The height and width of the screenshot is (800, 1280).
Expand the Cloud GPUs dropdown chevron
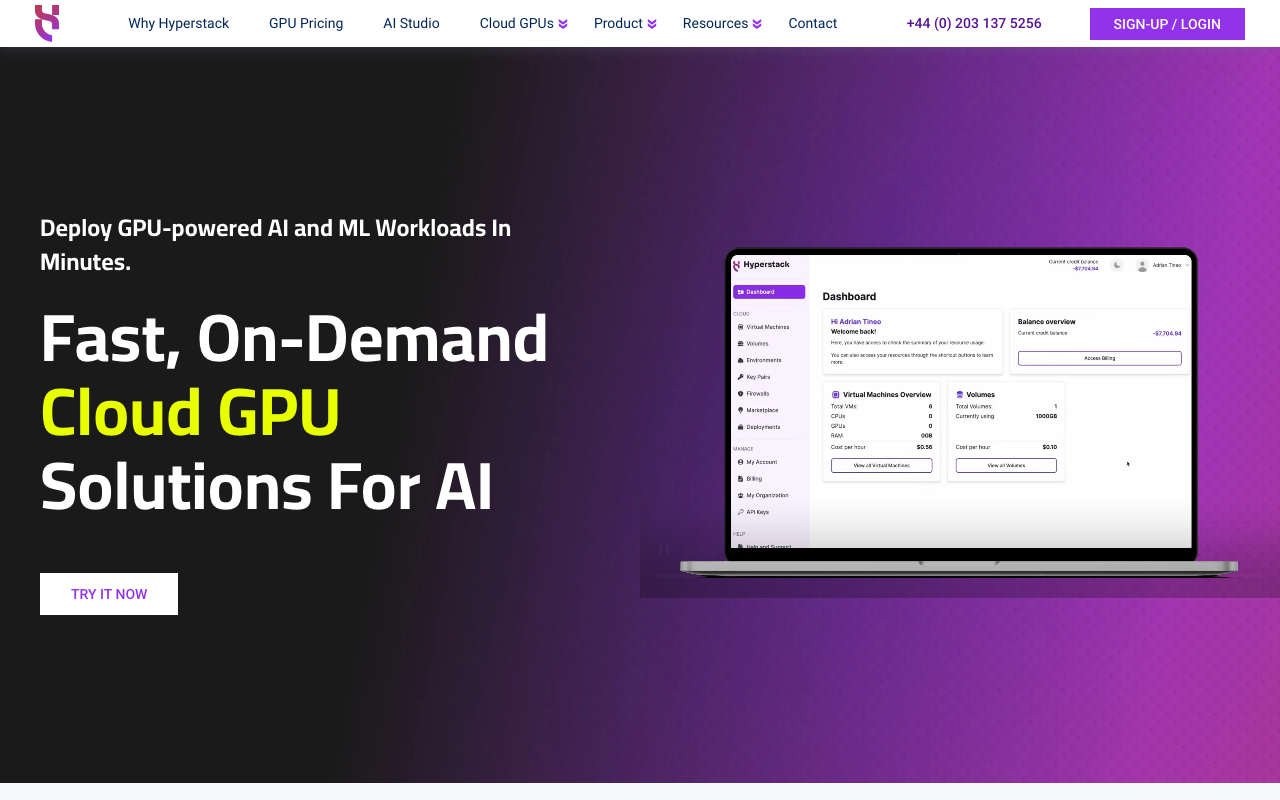coord(563,24)
